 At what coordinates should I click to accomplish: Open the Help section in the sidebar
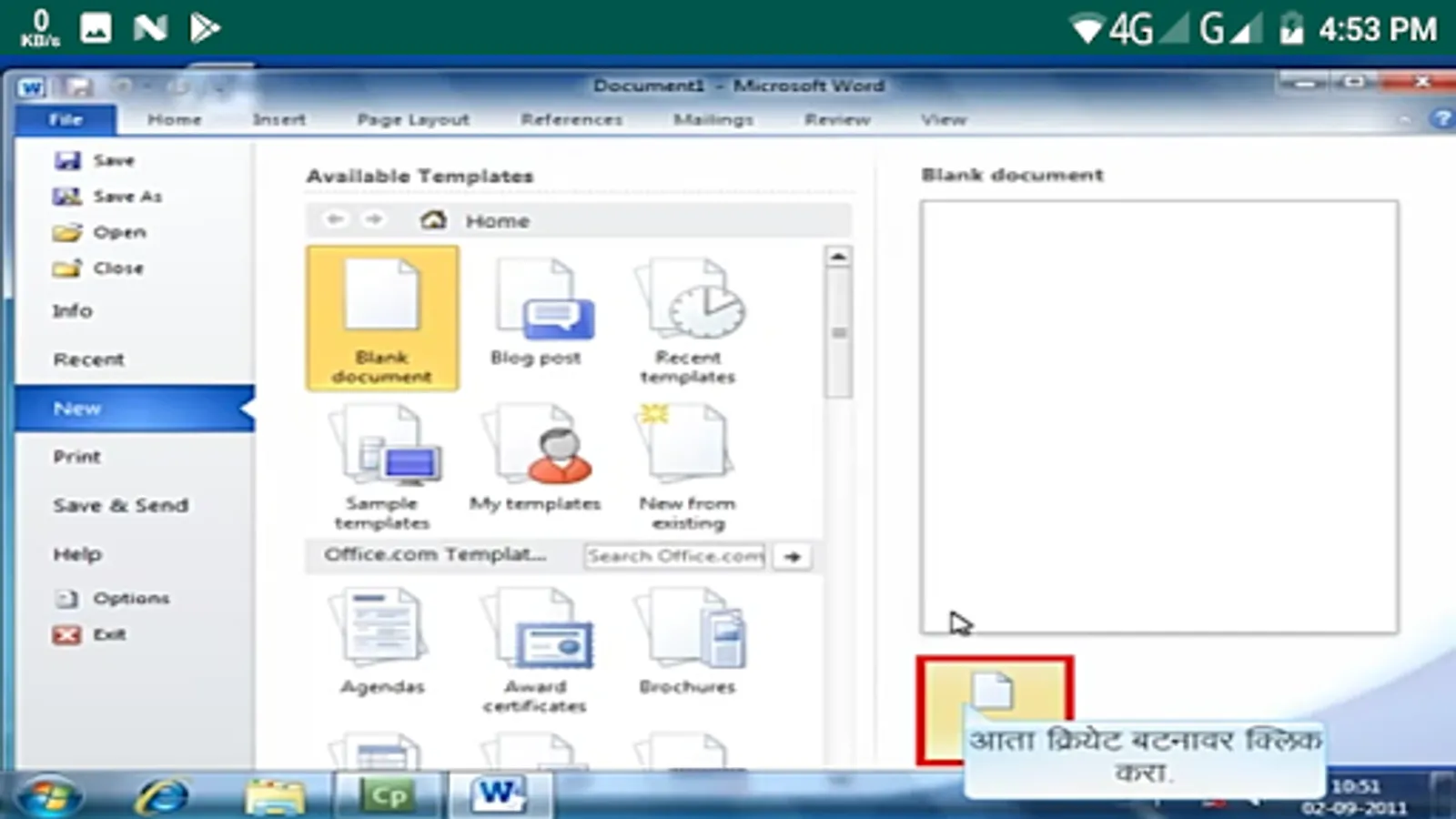77,554
